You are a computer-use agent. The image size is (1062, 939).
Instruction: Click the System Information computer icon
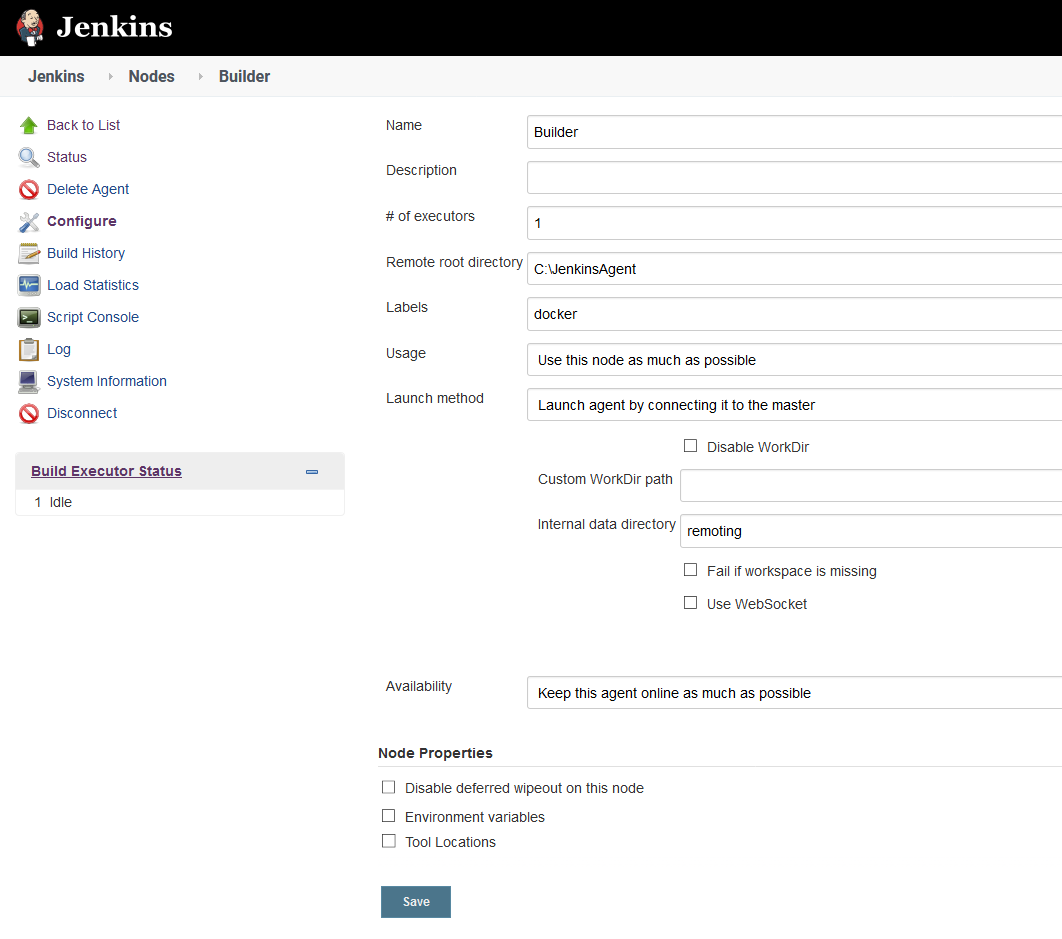(29, 381)
